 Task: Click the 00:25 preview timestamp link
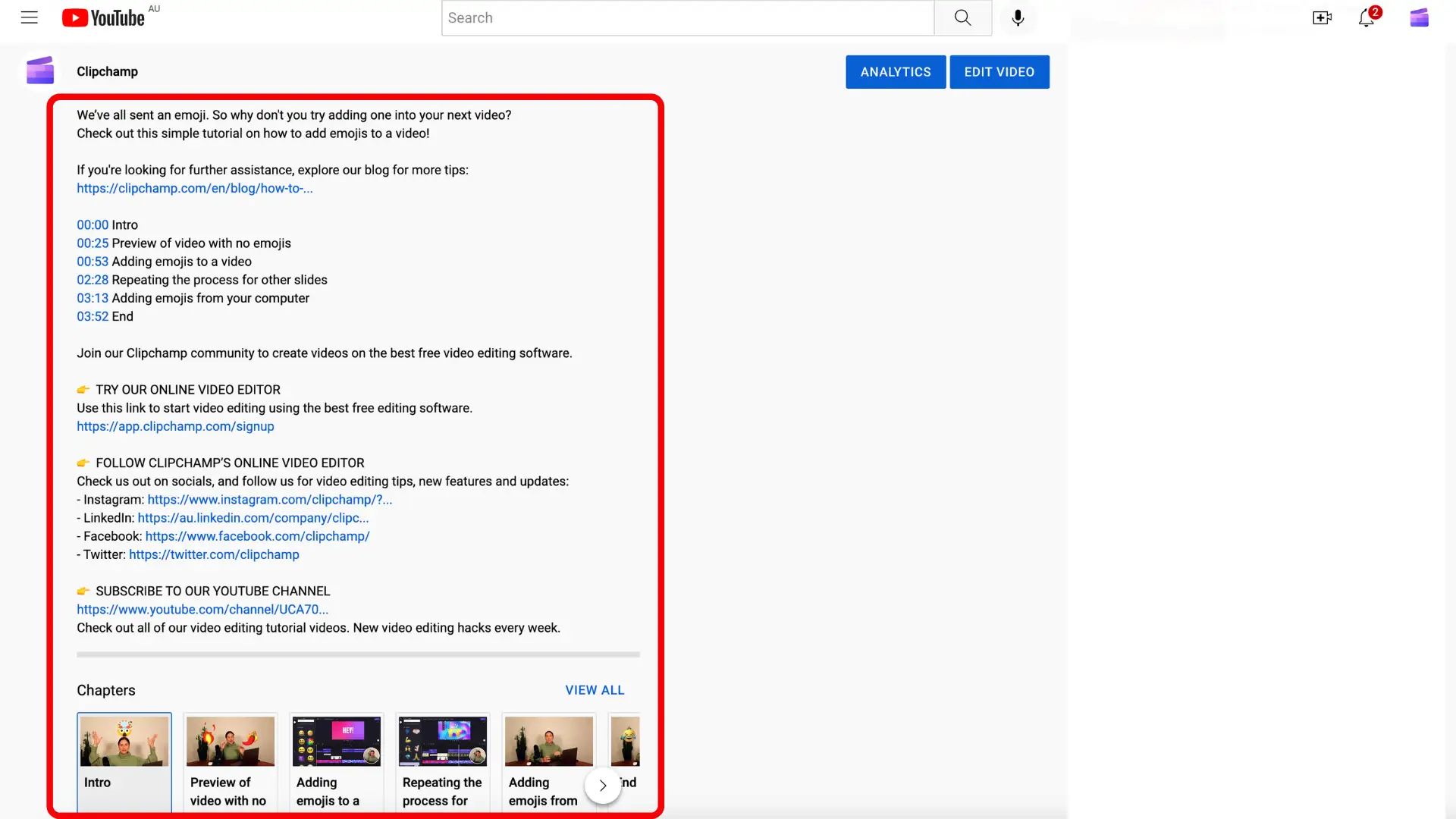click(92, 243)
